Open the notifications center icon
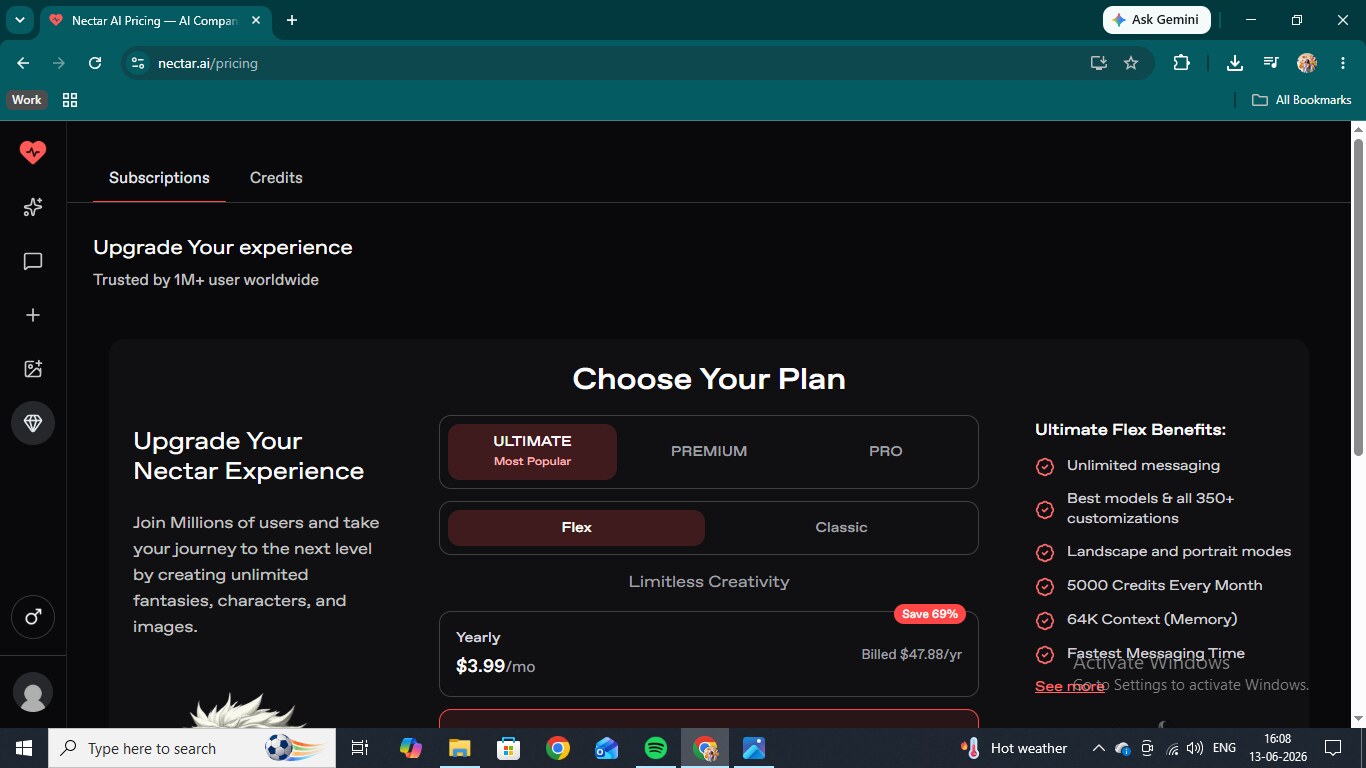 [1332, 748]
